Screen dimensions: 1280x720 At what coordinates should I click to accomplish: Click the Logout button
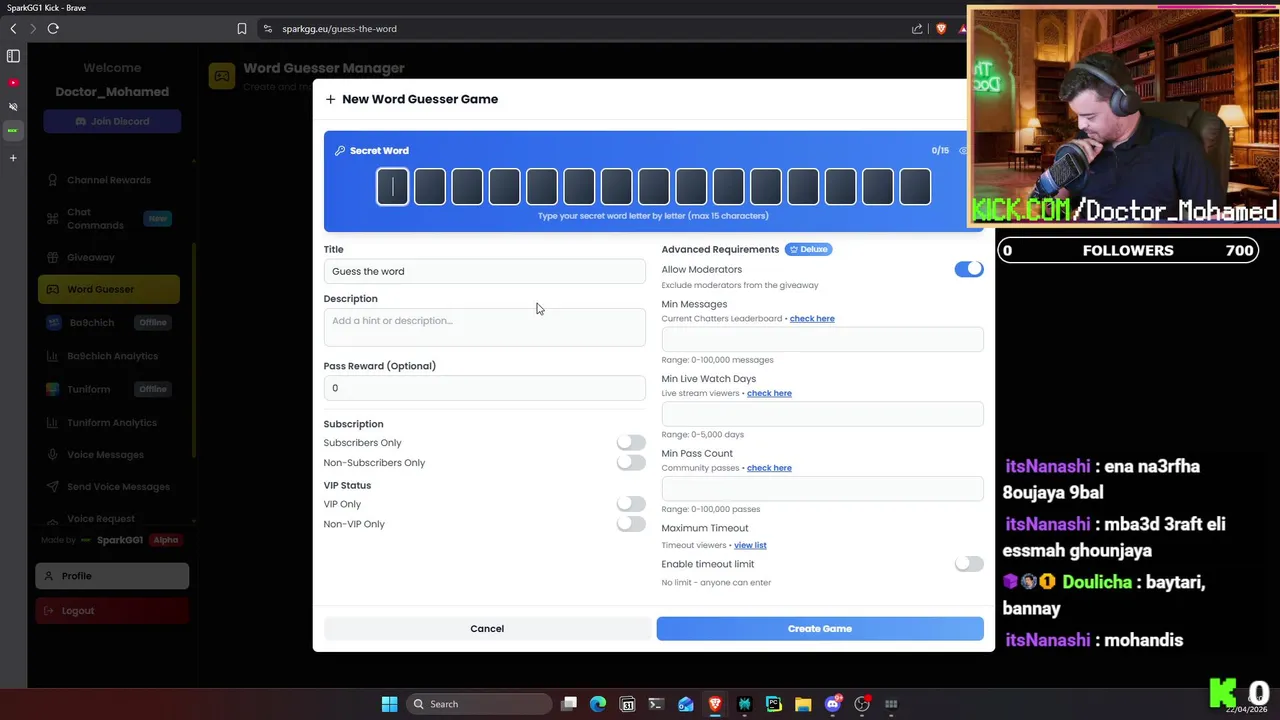click(x=112, y=611)
